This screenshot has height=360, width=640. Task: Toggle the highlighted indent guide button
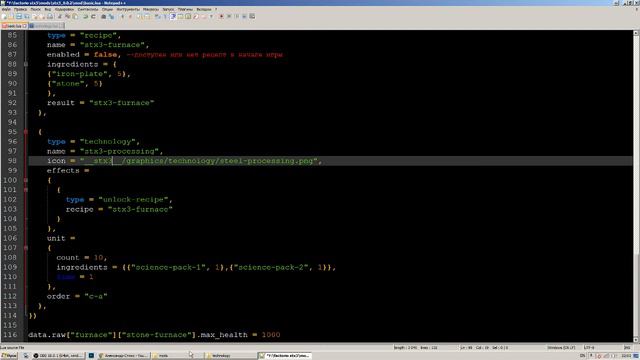[173, 16]
